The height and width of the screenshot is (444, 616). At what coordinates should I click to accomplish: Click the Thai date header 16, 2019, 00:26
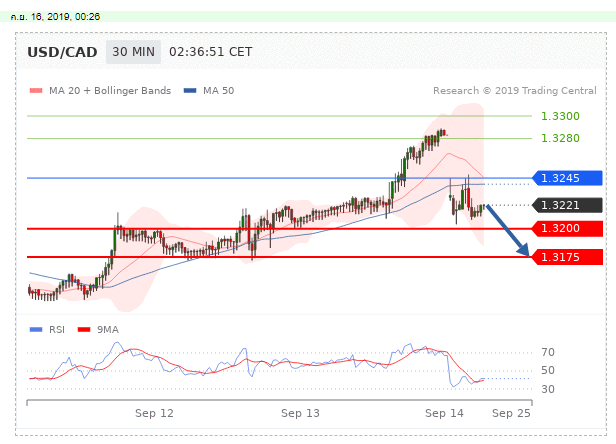(55, 17)
